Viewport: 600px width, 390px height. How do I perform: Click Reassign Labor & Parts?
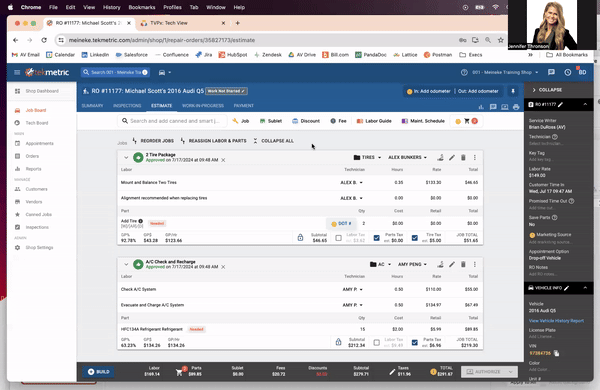(214, 141)
